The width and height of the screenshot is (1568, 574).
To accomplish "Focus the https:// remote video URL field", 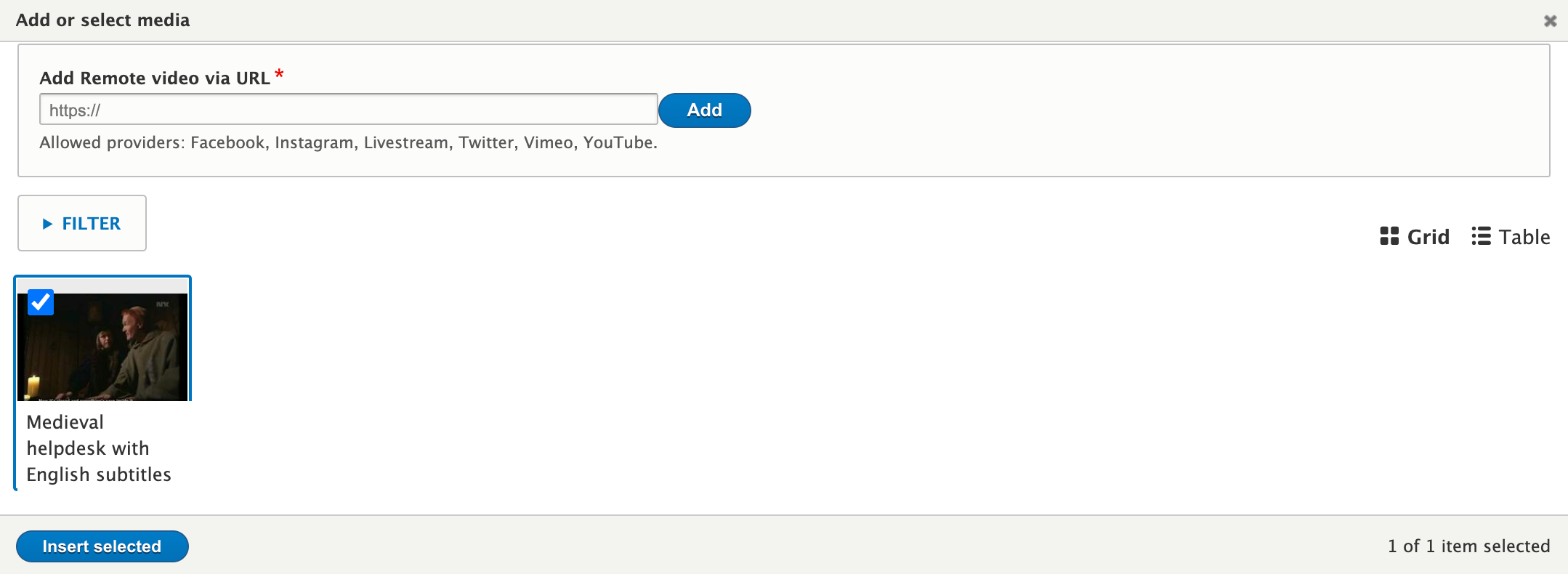I will [x=348, y=110].
